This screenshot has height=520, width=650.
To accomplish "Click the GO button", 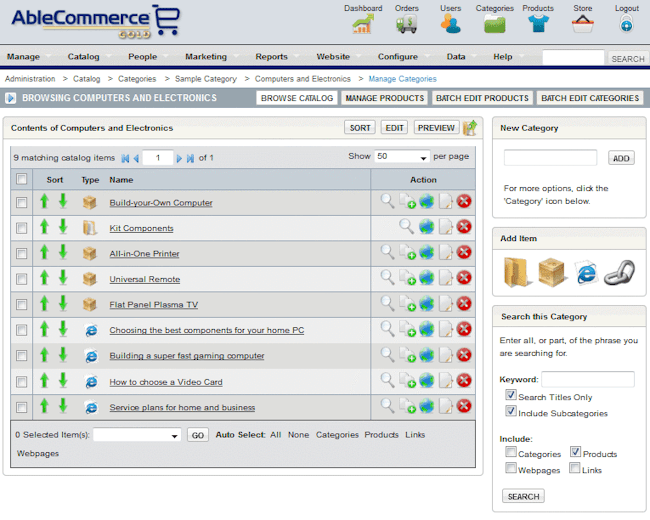I will pos(198,435).
